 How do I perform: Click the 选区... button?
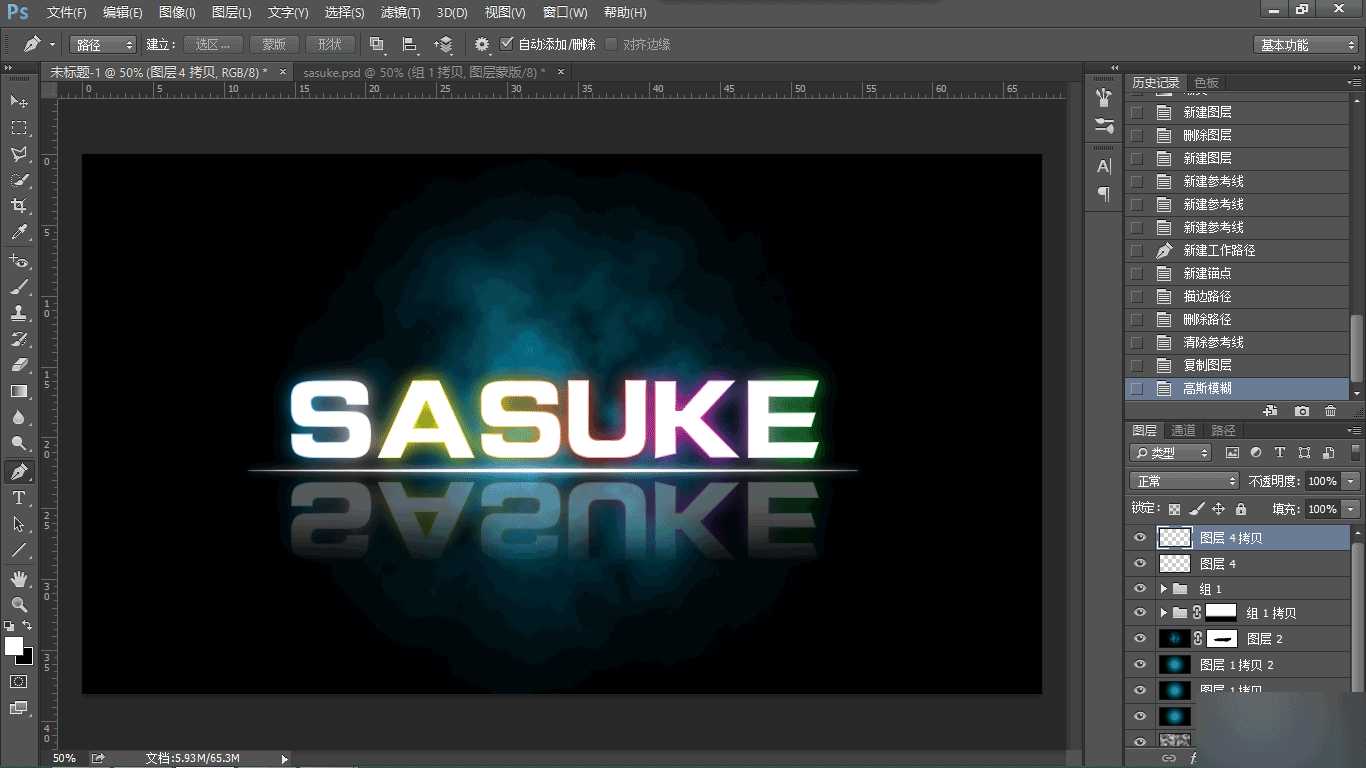point(213,44)
